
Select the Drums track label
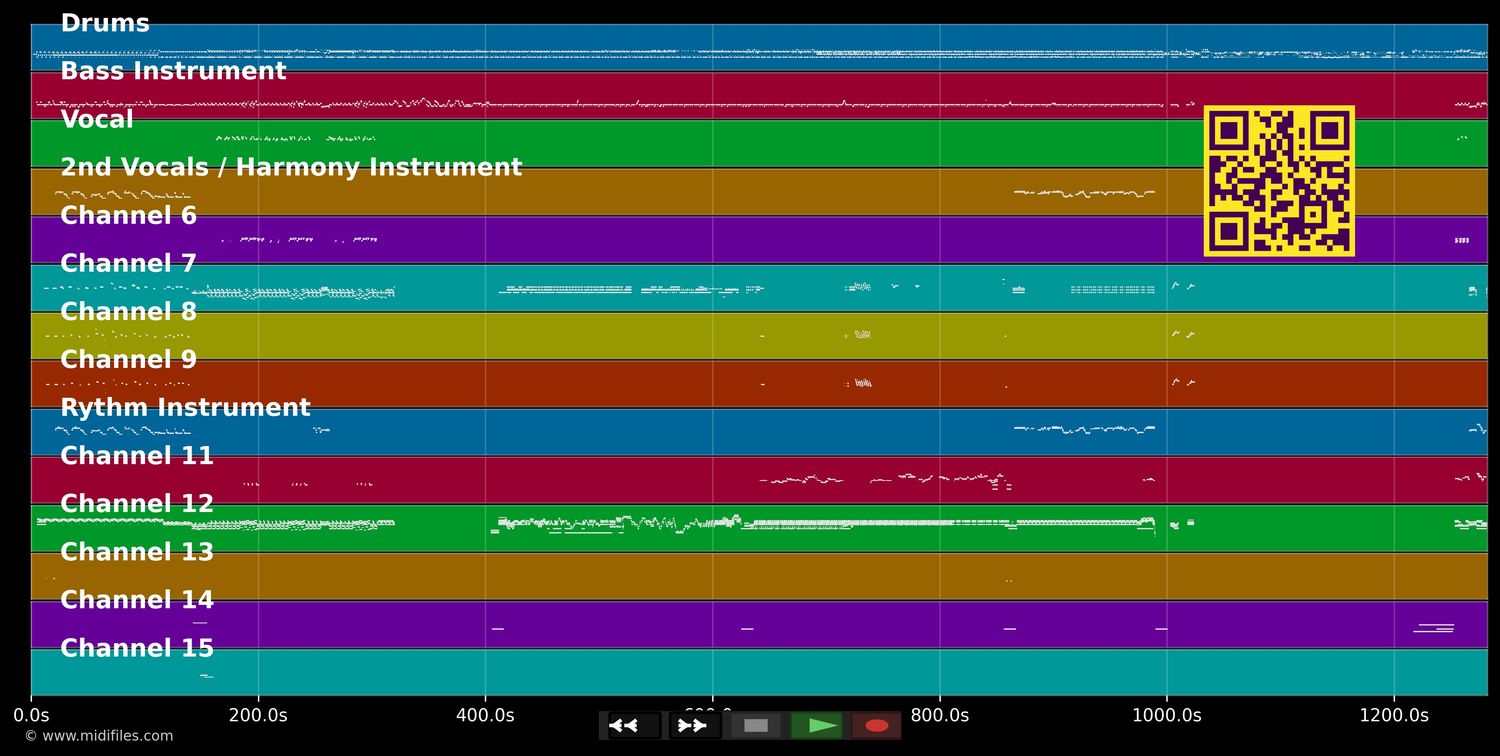[x=105, y=24]
